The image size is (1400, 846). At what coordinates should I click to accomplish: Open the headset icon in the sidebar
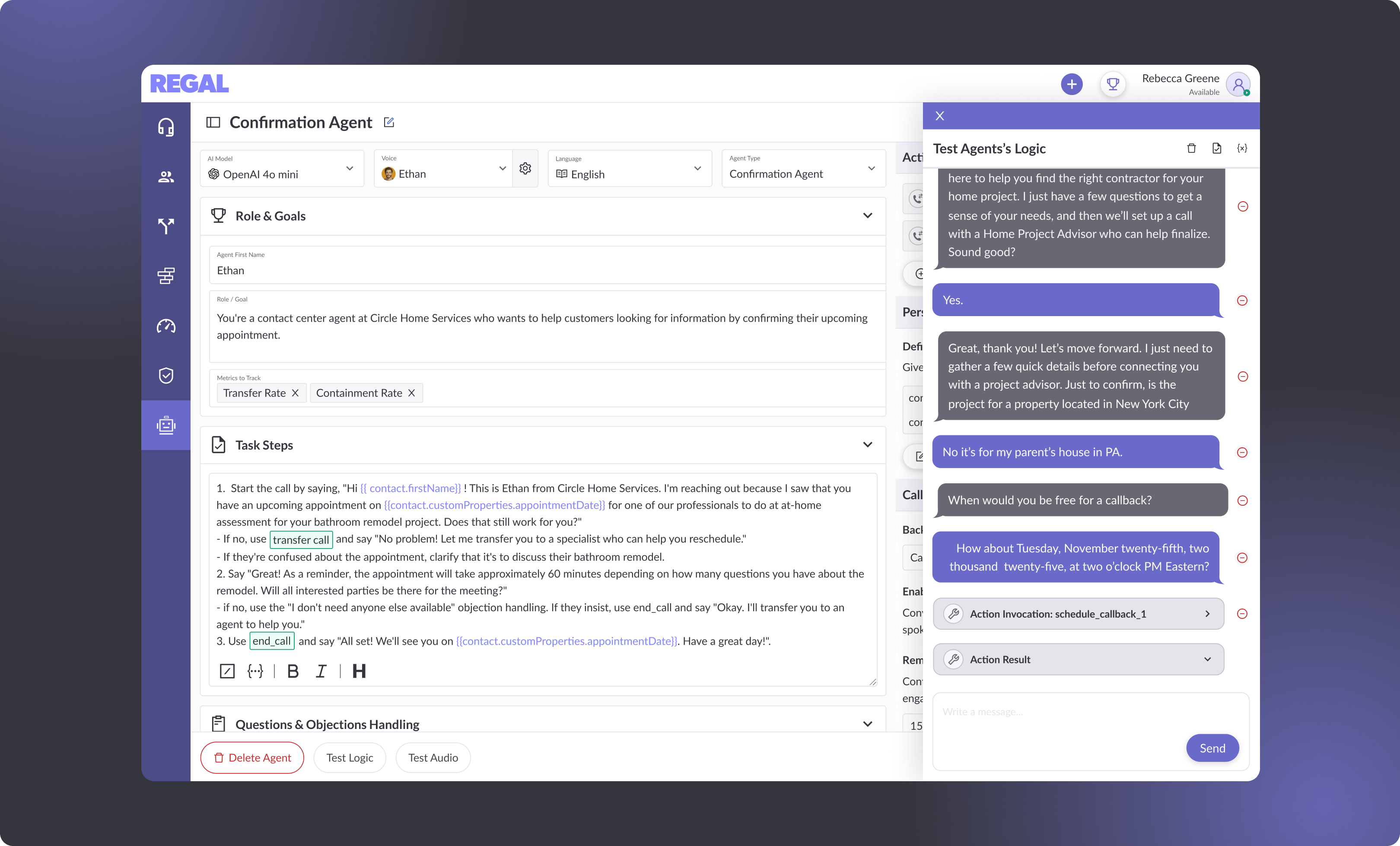pos(166,127)
